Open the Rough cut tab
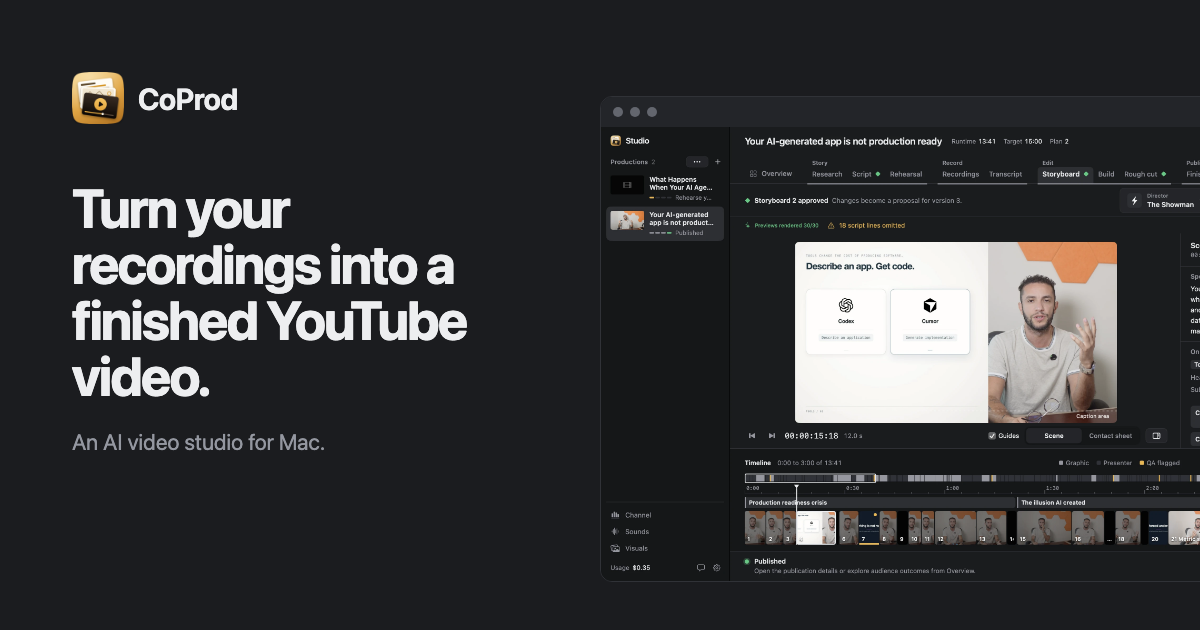 [1145, 174]
